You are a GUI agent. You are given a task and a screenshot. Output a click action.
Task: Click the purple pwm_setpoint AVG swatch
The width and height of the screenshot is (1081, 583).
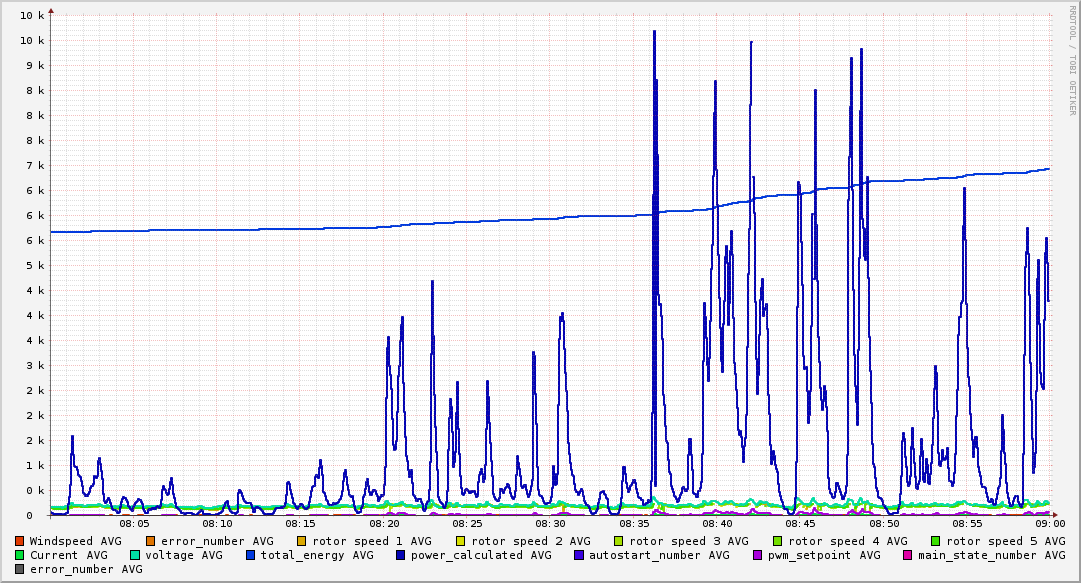tap(758, 555)
